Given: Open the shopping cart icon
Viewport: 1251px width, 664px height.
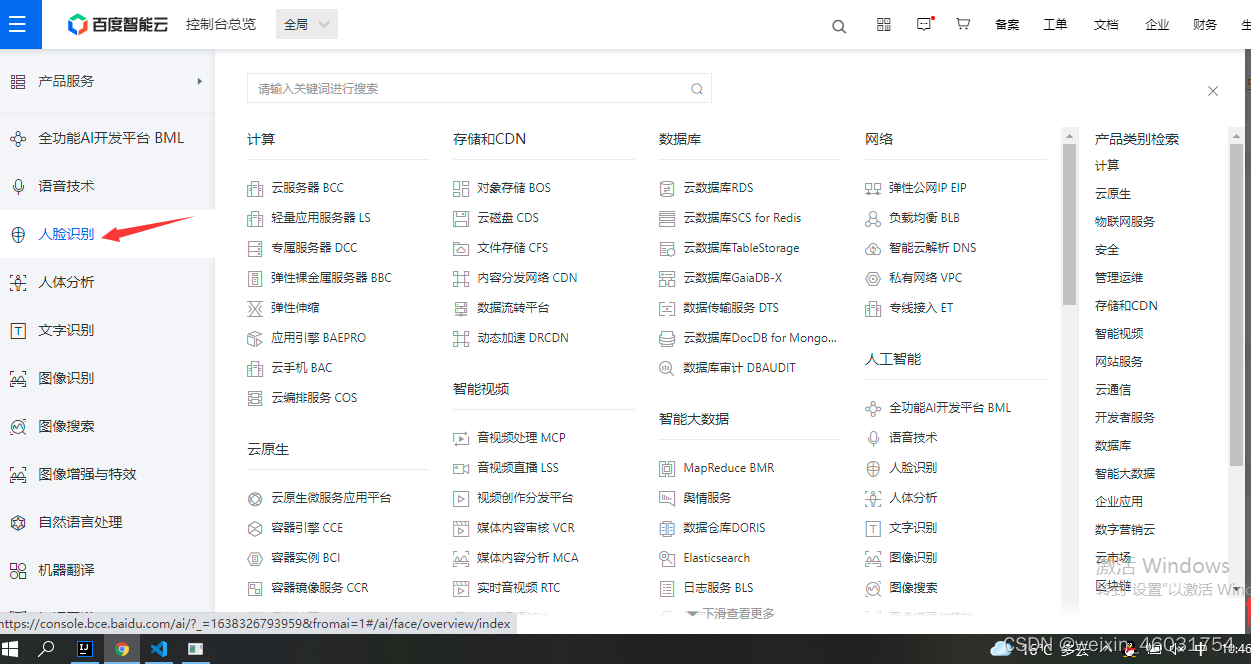Looking at the screenshot, I should [963, 25].
